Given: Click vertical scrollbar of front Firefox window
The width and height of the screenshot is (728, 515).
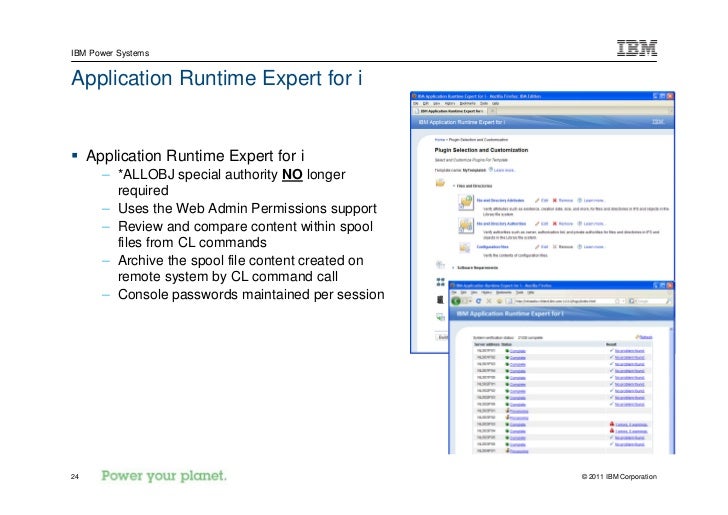Looking at the screenshot, I should point(671,390).
